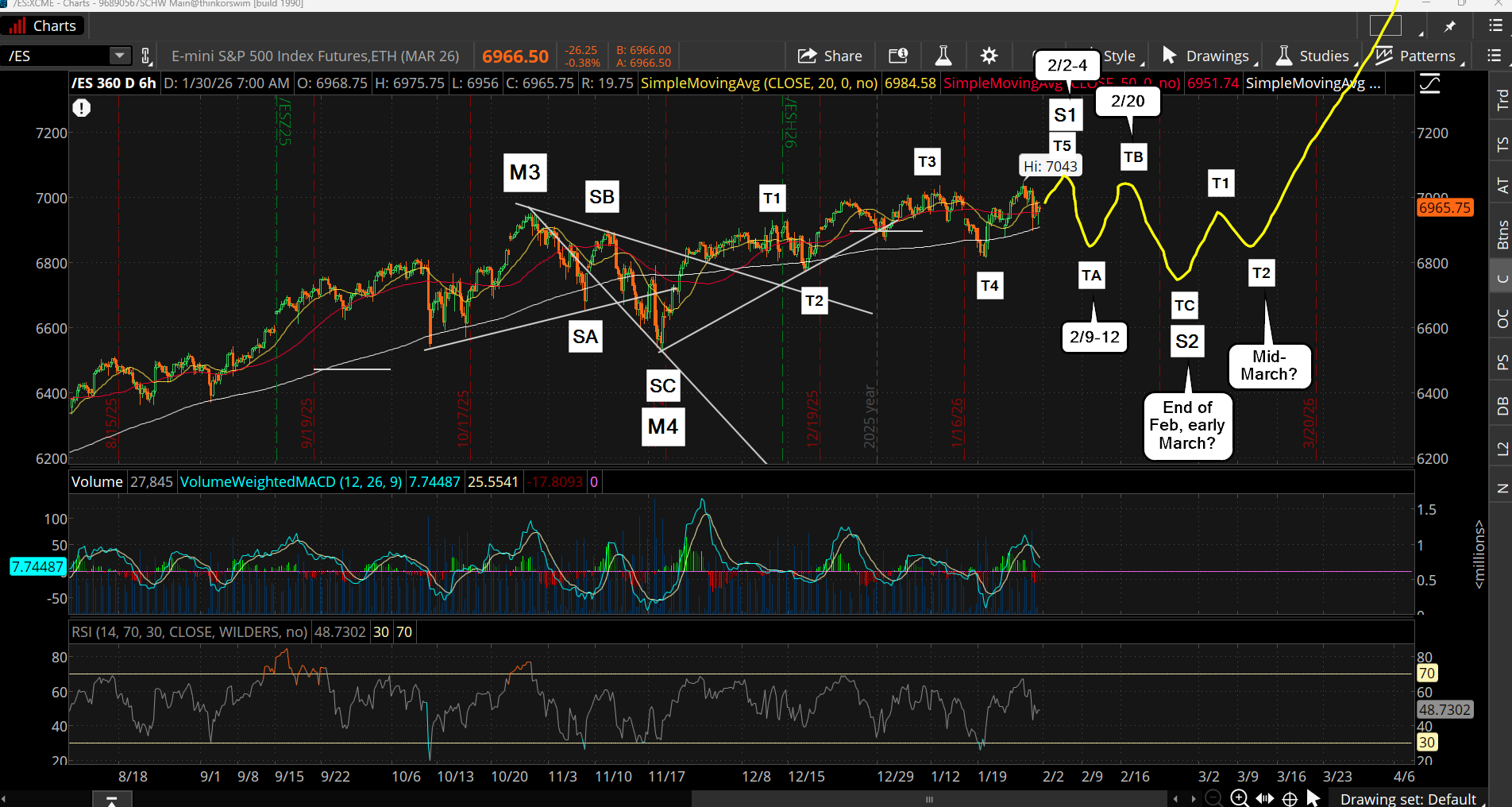
Task: Click the Zoom In magnifier icon
Action: click(x=1239, y=798)
